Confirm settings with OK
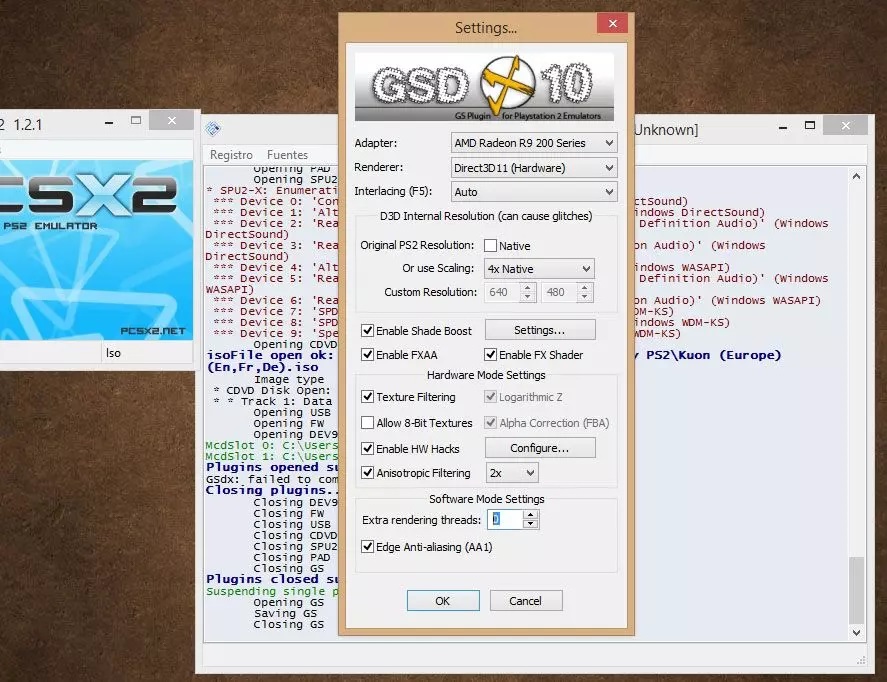Image resolution: width=887 pixels, height=682 pixels. 443,601
